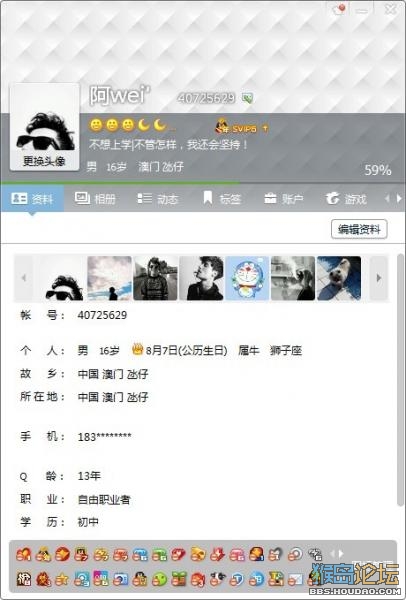Click the 编辑资料 edit profile button
This screenshot has width=406, height=600.
[x=359, y=229]
